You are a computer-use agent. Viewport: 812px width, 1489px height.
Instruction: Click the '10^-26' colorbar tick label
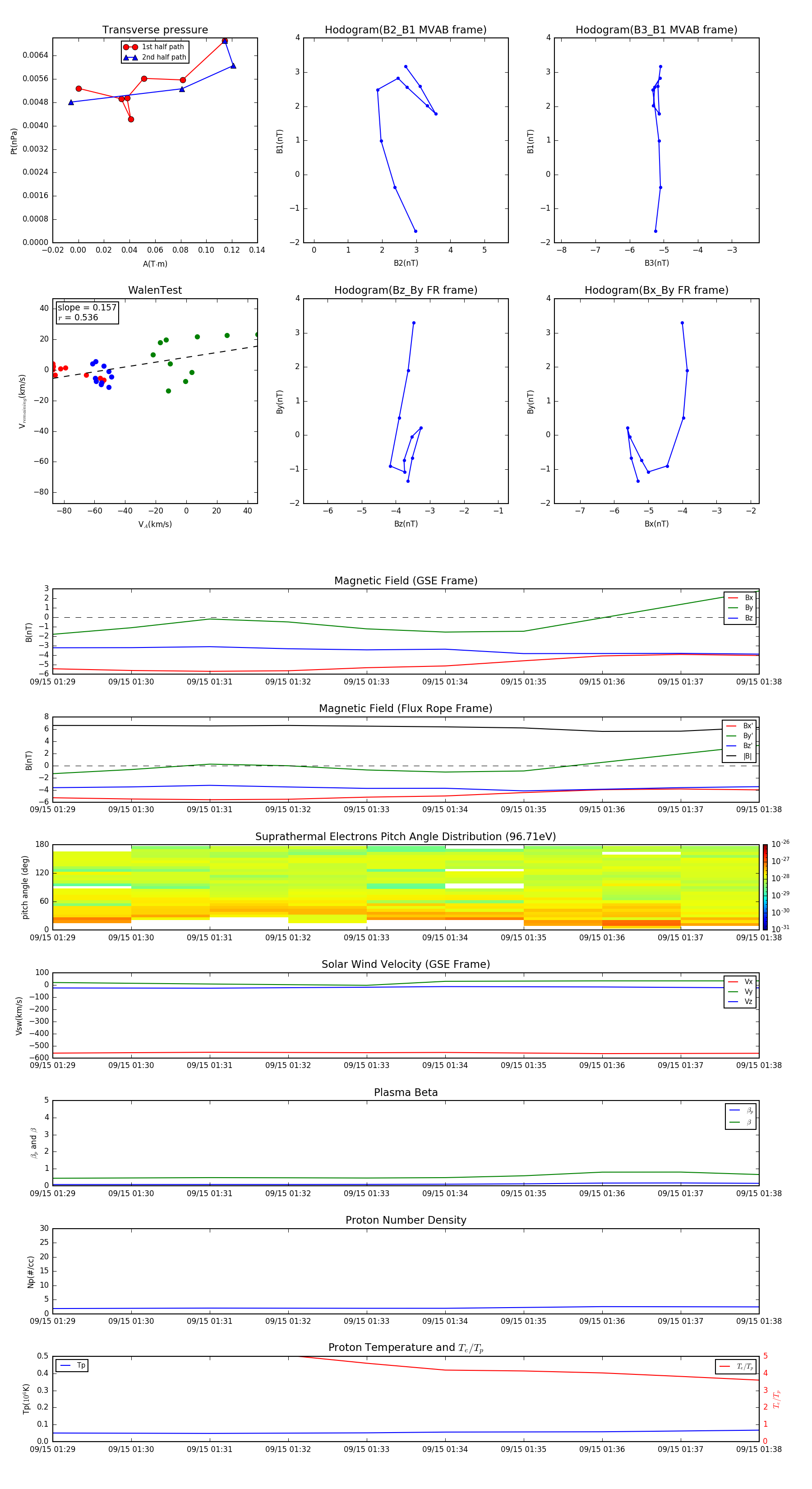(781, 844)
